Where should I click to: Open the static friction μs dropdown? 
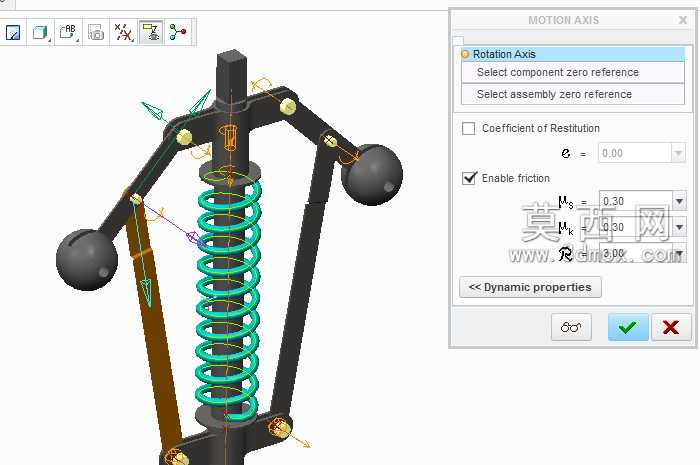click(679, 201)
